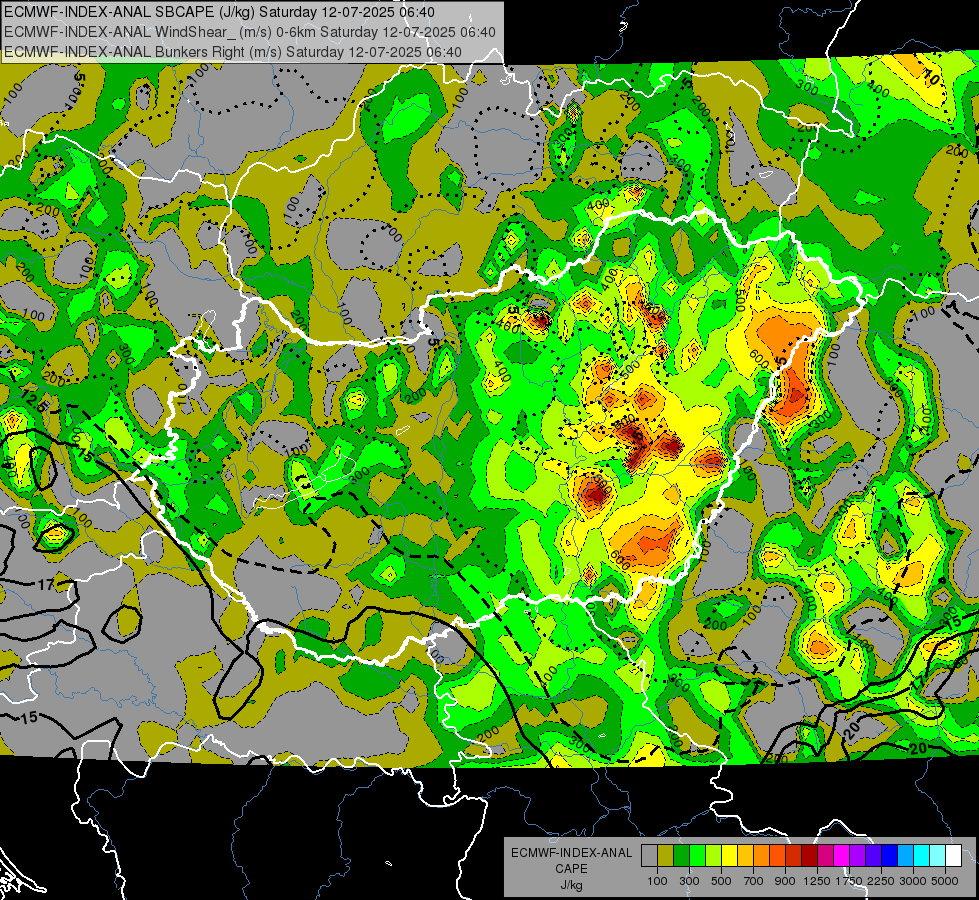The width and height of the screenshot is (979, 900).
Task: Click the 17 contour label on the map
Action: point(46,585)
